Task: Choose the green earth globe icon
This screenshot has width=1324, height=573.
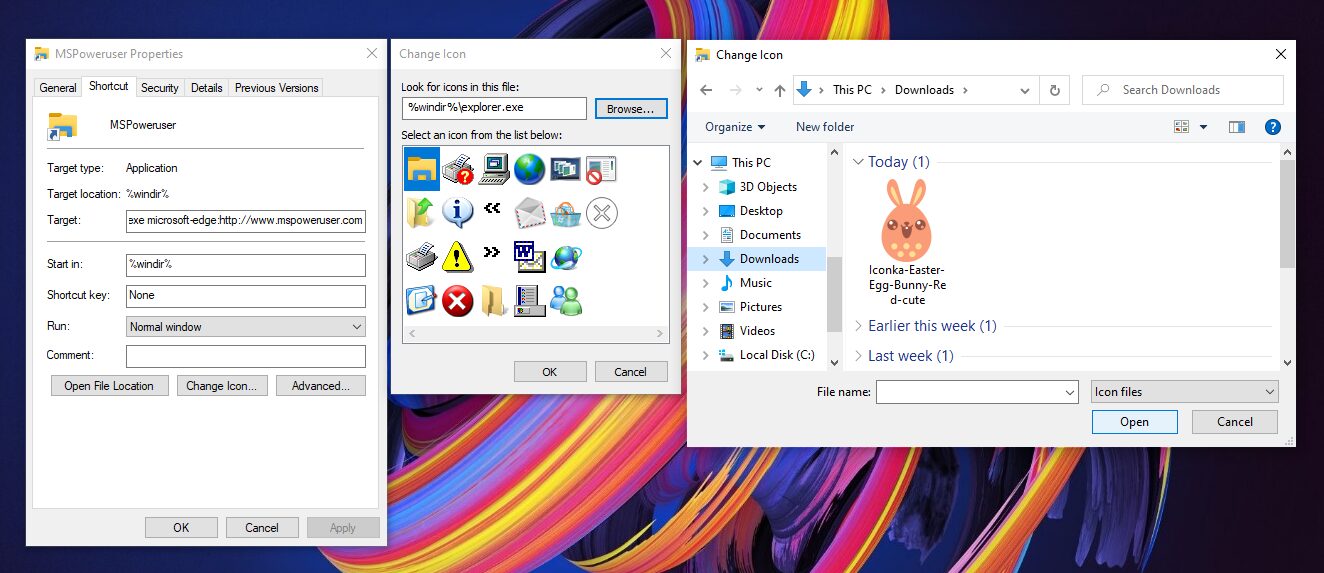Action: 530,170
